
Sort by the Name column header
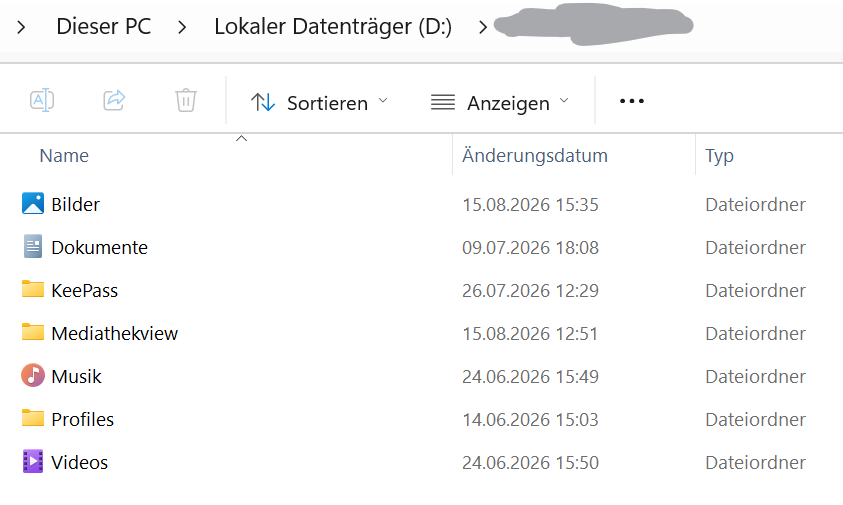tap(64, 155)
